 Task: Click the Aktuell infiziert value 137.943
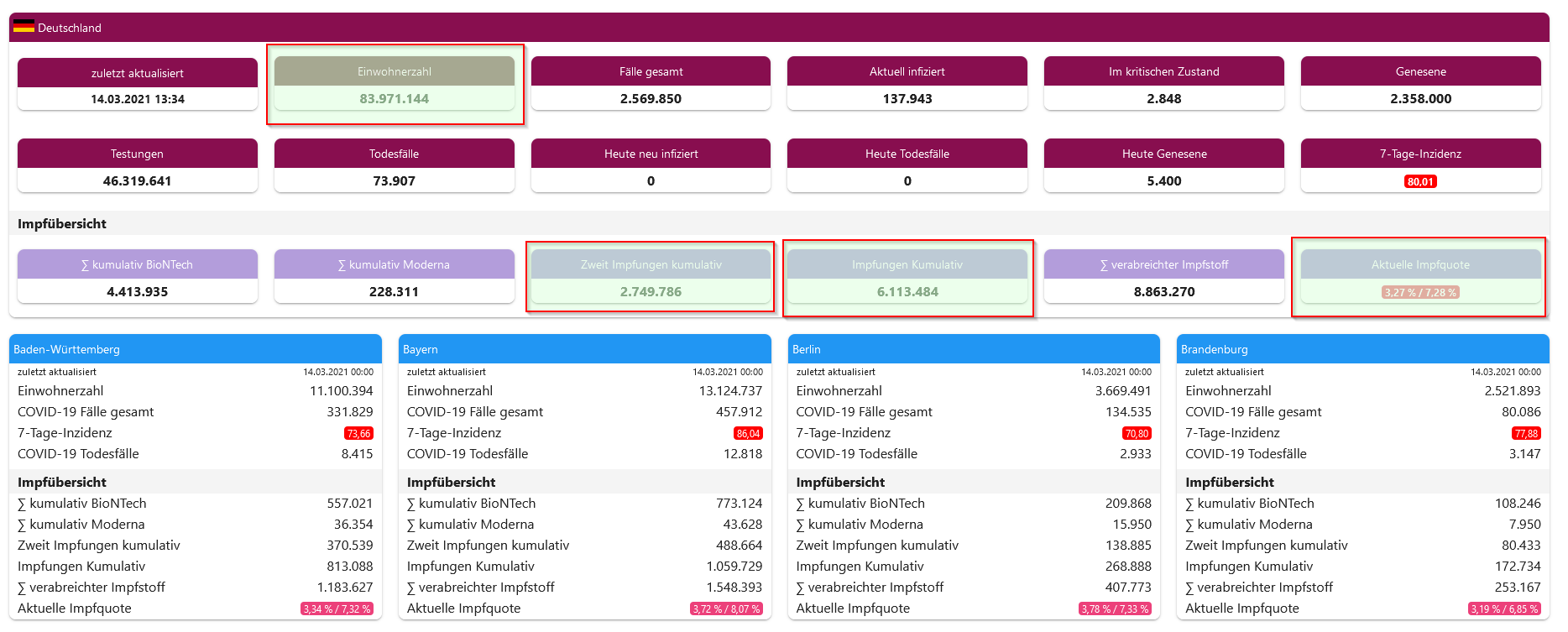click(x=907, y=98)
